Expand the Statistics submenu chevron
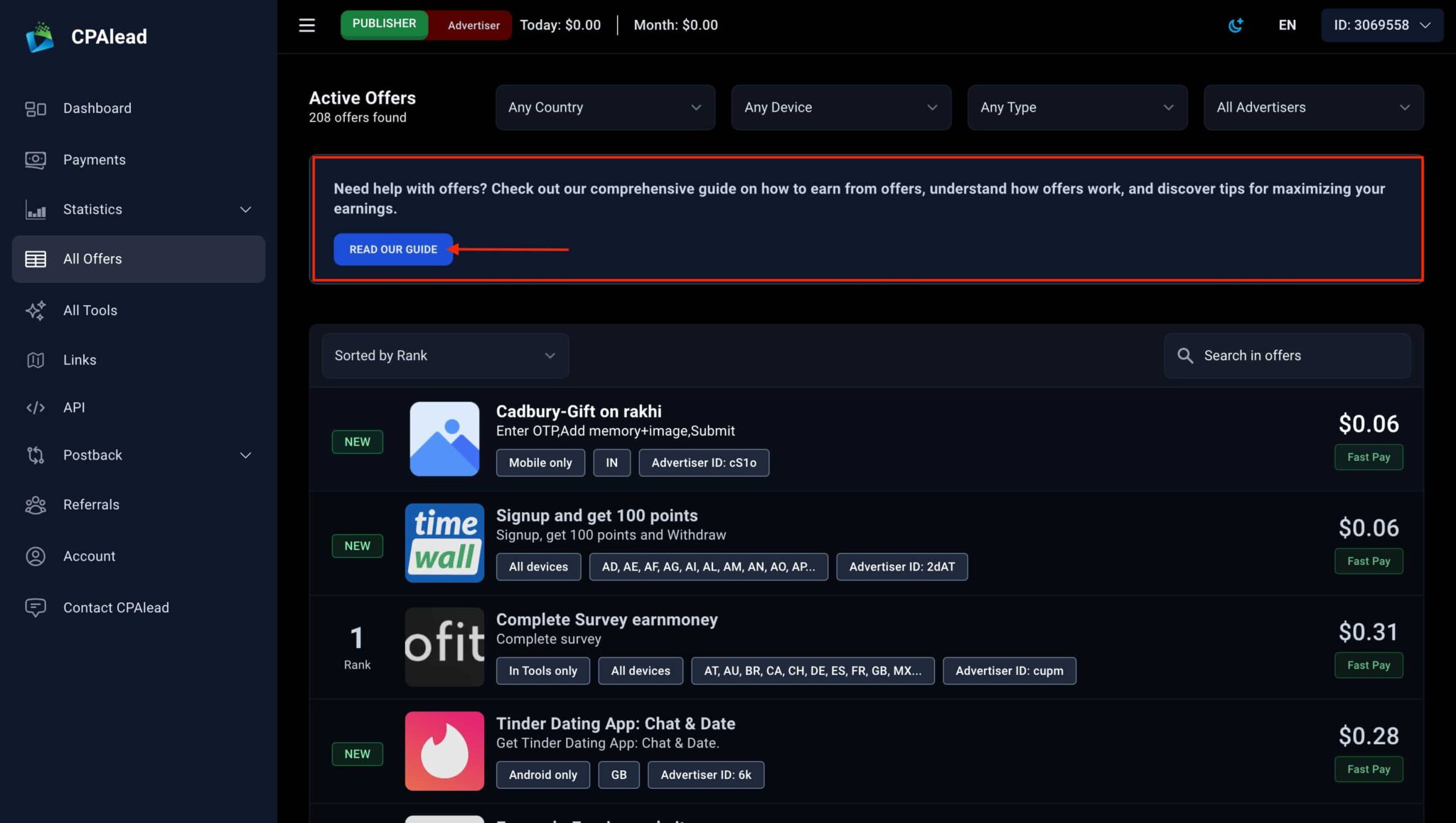This screenshot has height=823, width=1456. click(x=245, y=210)
